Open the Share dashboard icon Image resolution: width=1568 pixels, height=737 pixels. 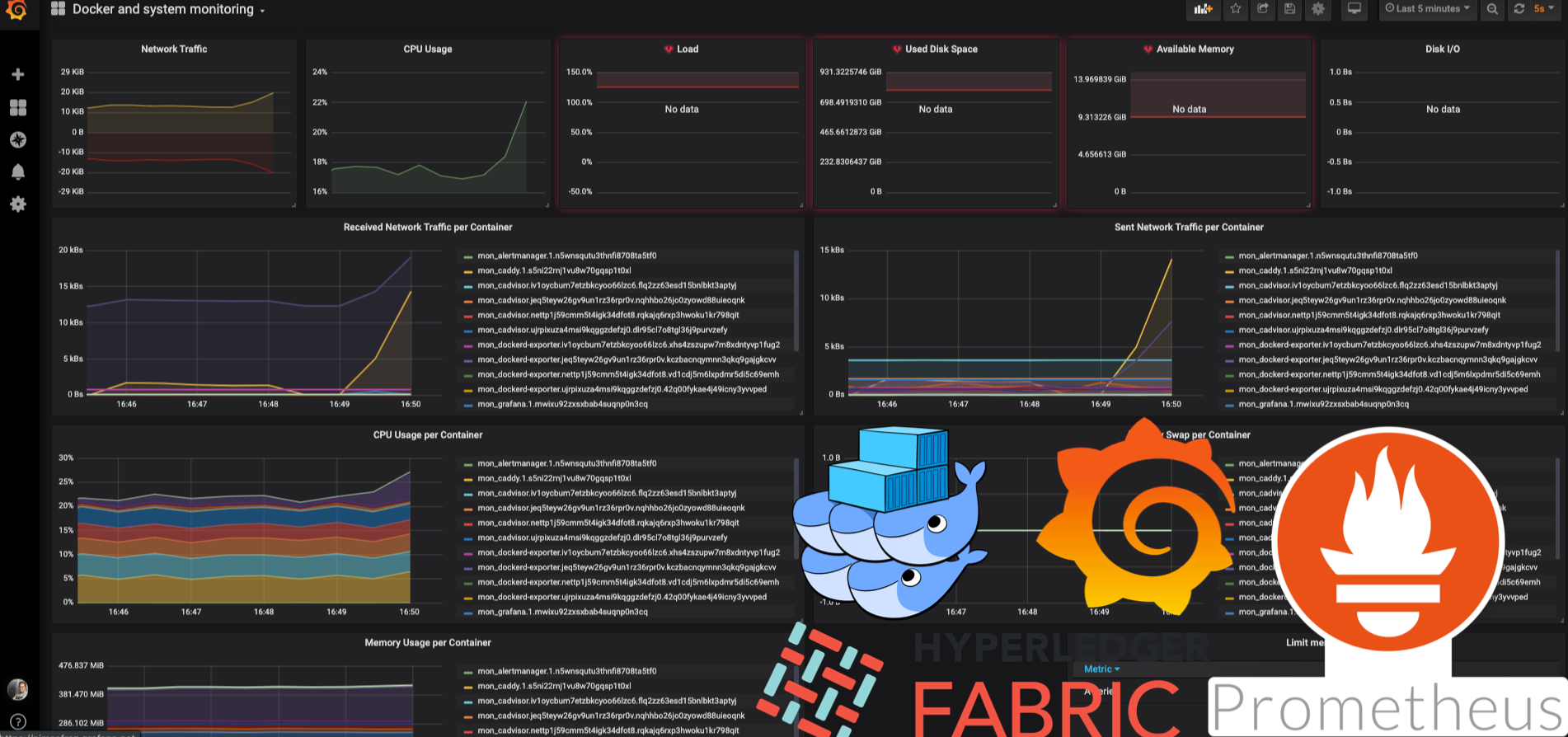click(1262, 9)
